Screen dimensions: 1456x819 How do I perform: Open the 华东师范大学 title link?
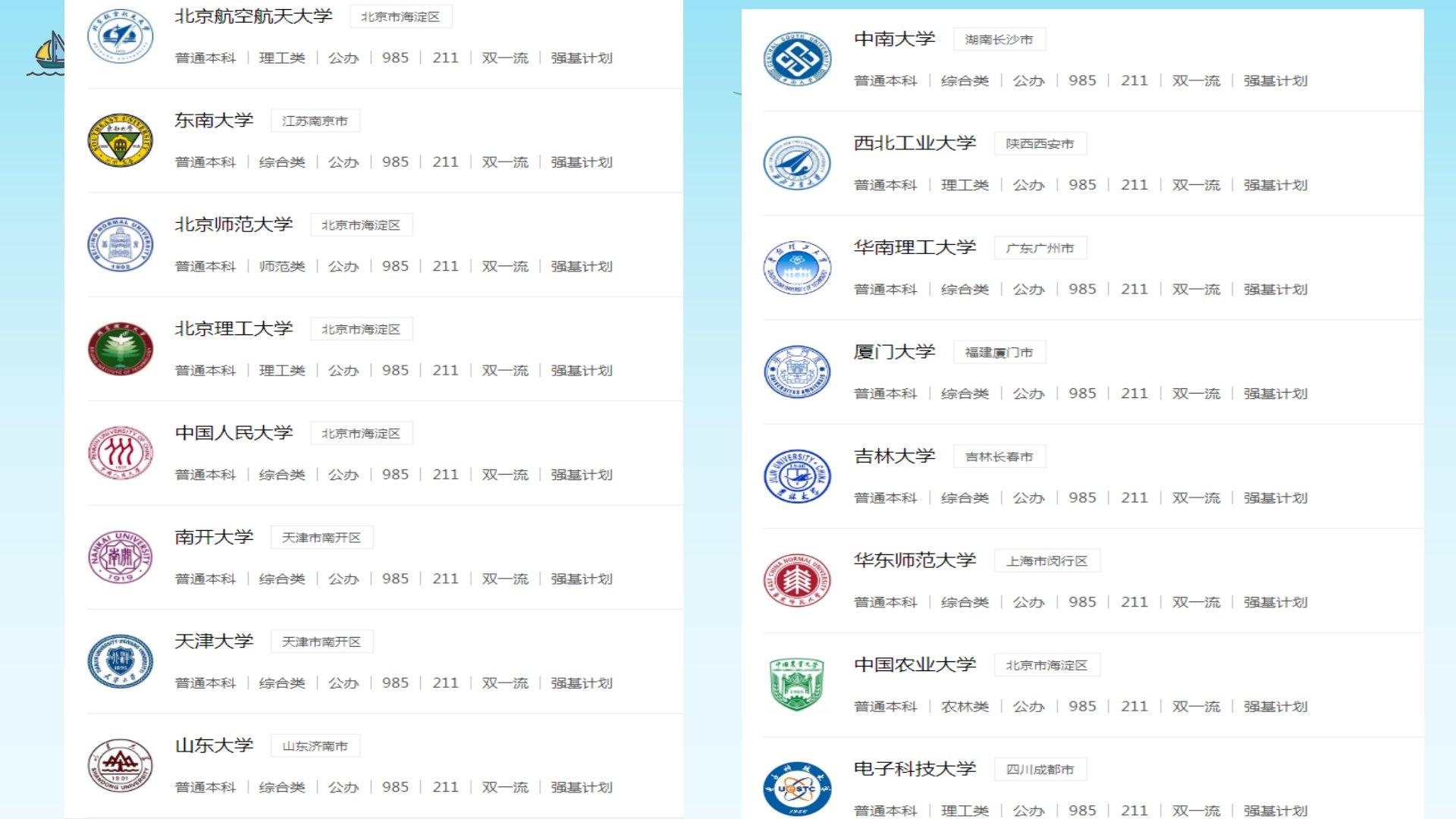(915, 560)
